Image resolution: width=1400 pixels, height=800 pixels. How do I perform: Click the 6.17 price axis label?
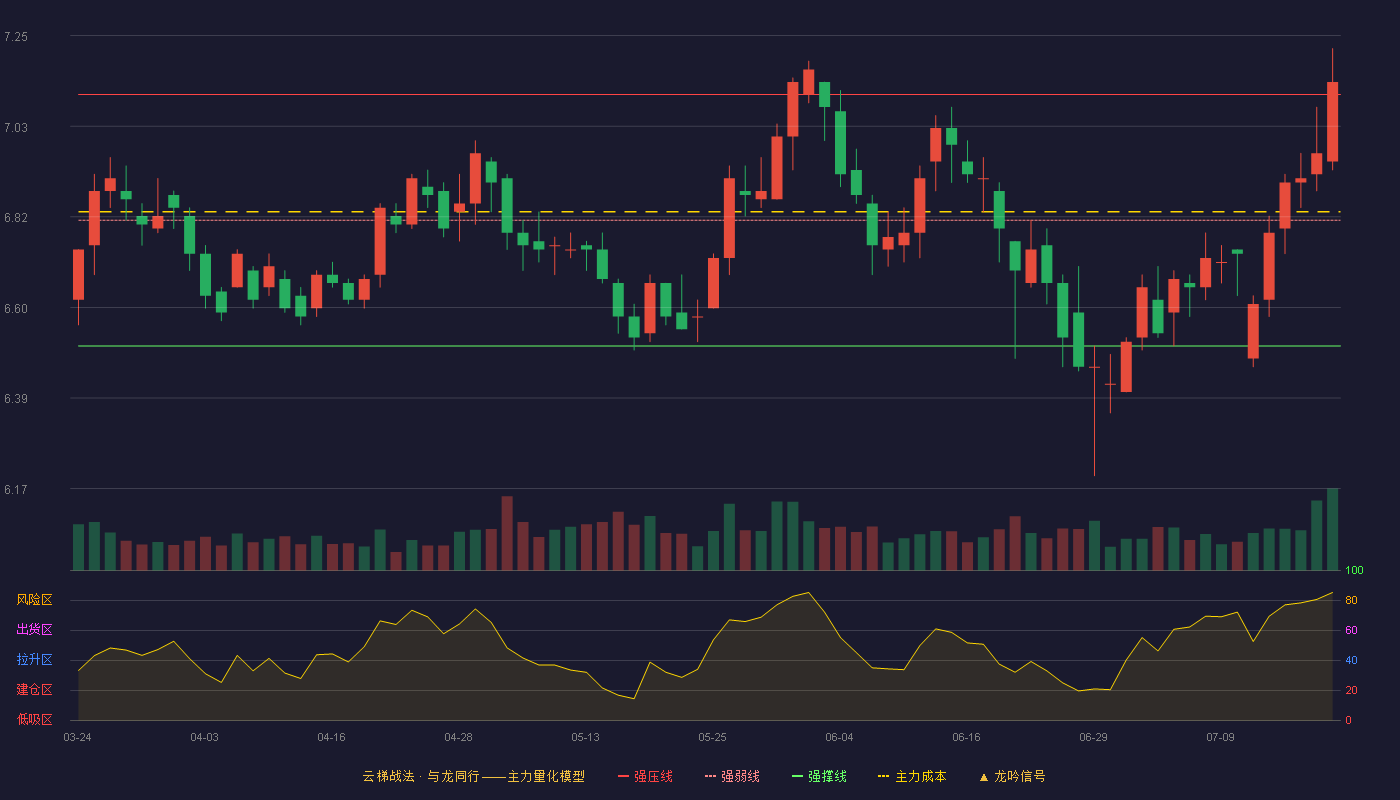16,490
